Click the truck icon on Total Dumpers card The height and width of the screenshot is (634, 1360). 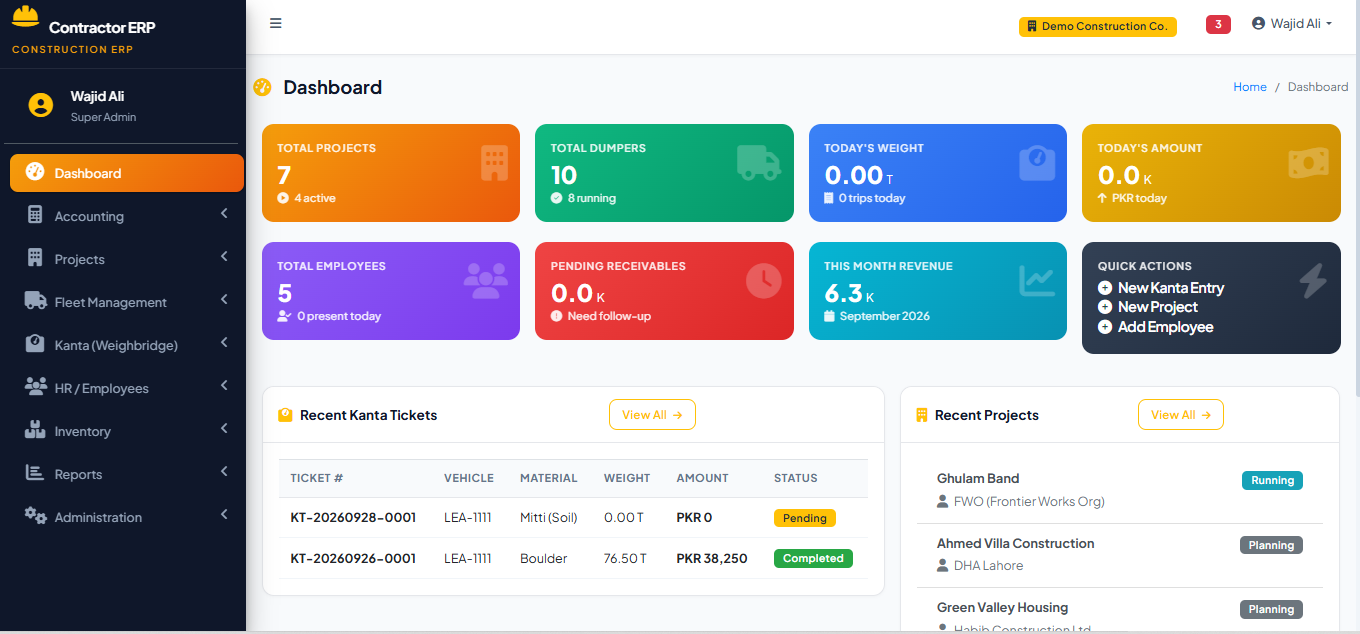click(758, 162)
